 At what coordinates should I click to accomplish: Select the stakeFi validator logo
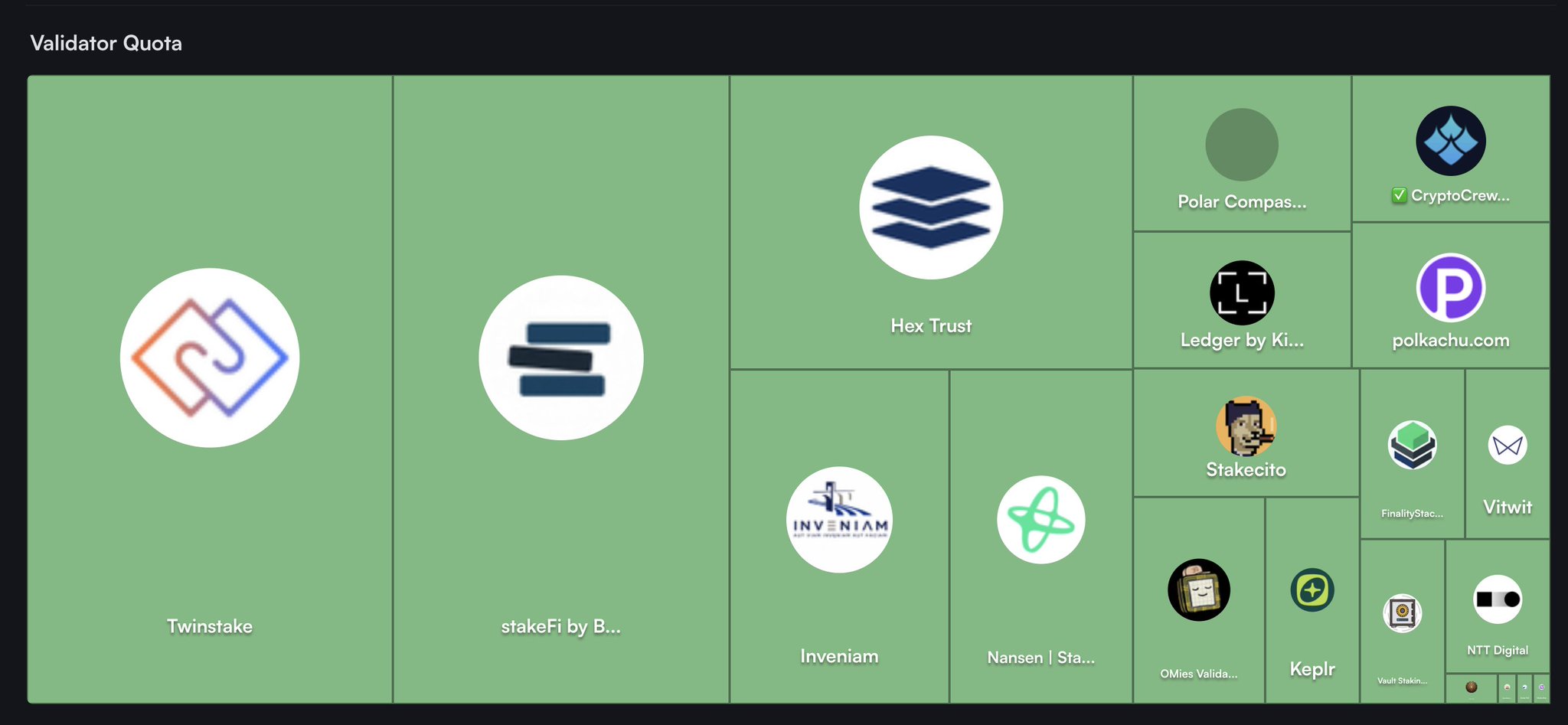click(560, 358)
